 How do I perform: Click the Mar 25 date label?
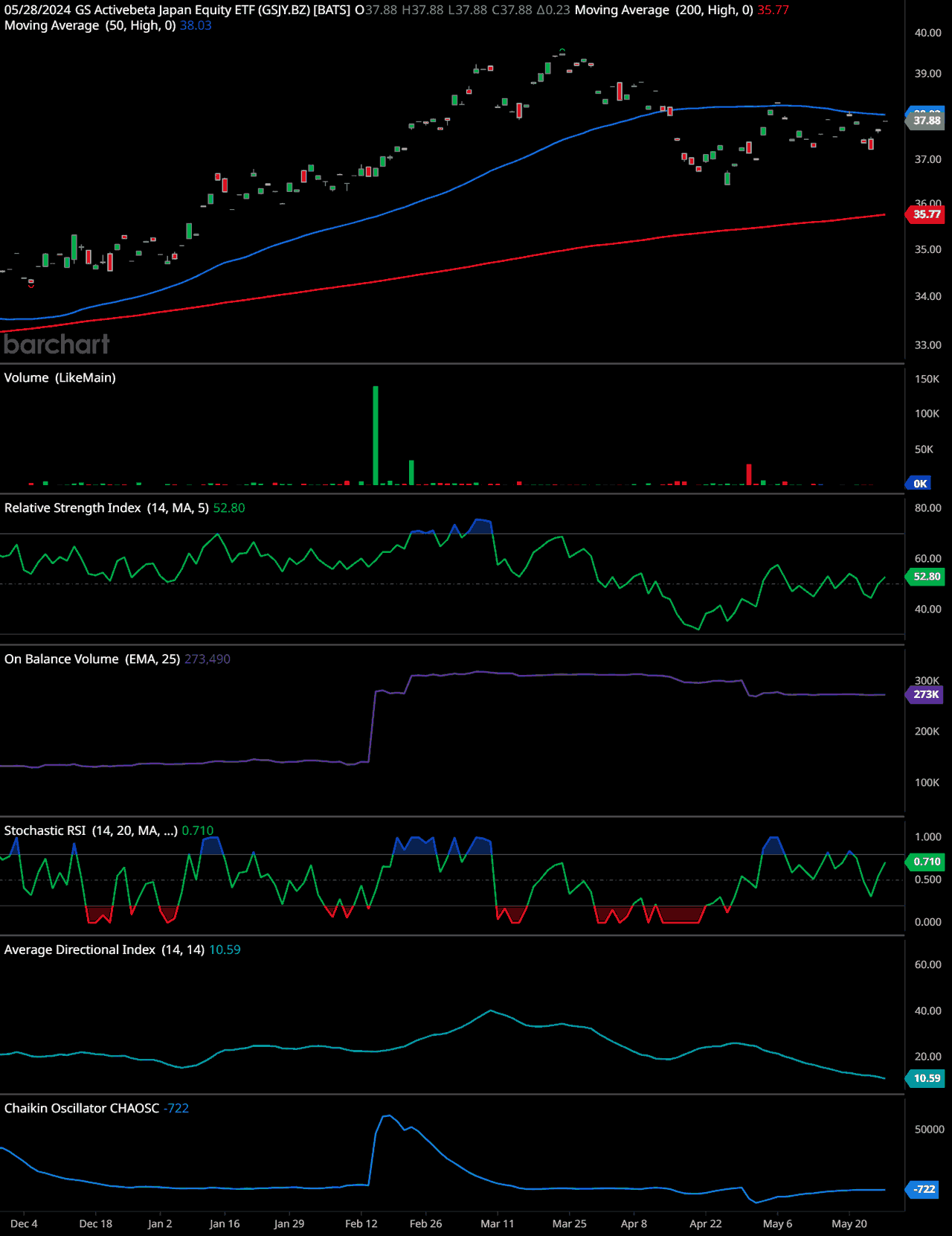(570, 1223)
